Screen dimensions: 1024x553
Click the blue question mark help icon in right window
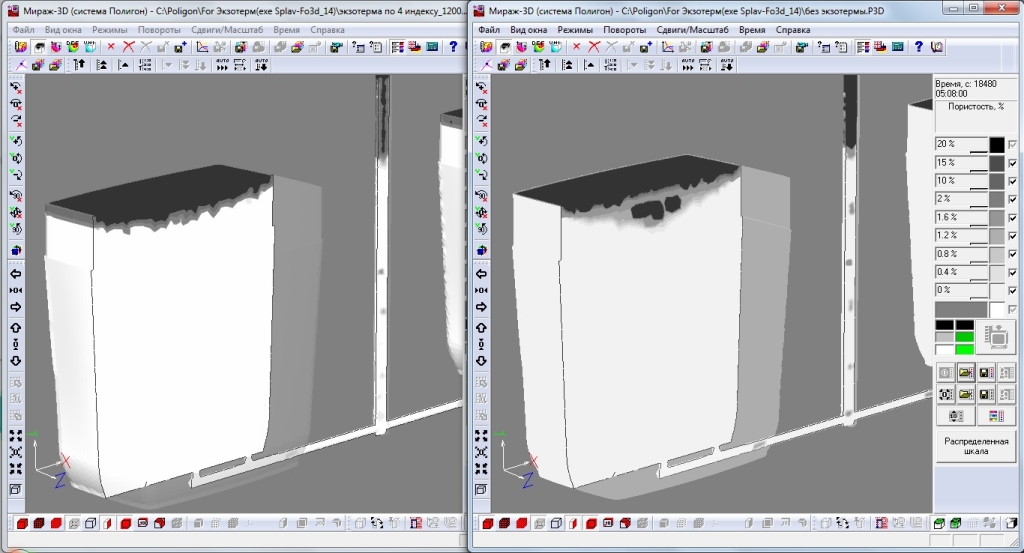point(918,47)
